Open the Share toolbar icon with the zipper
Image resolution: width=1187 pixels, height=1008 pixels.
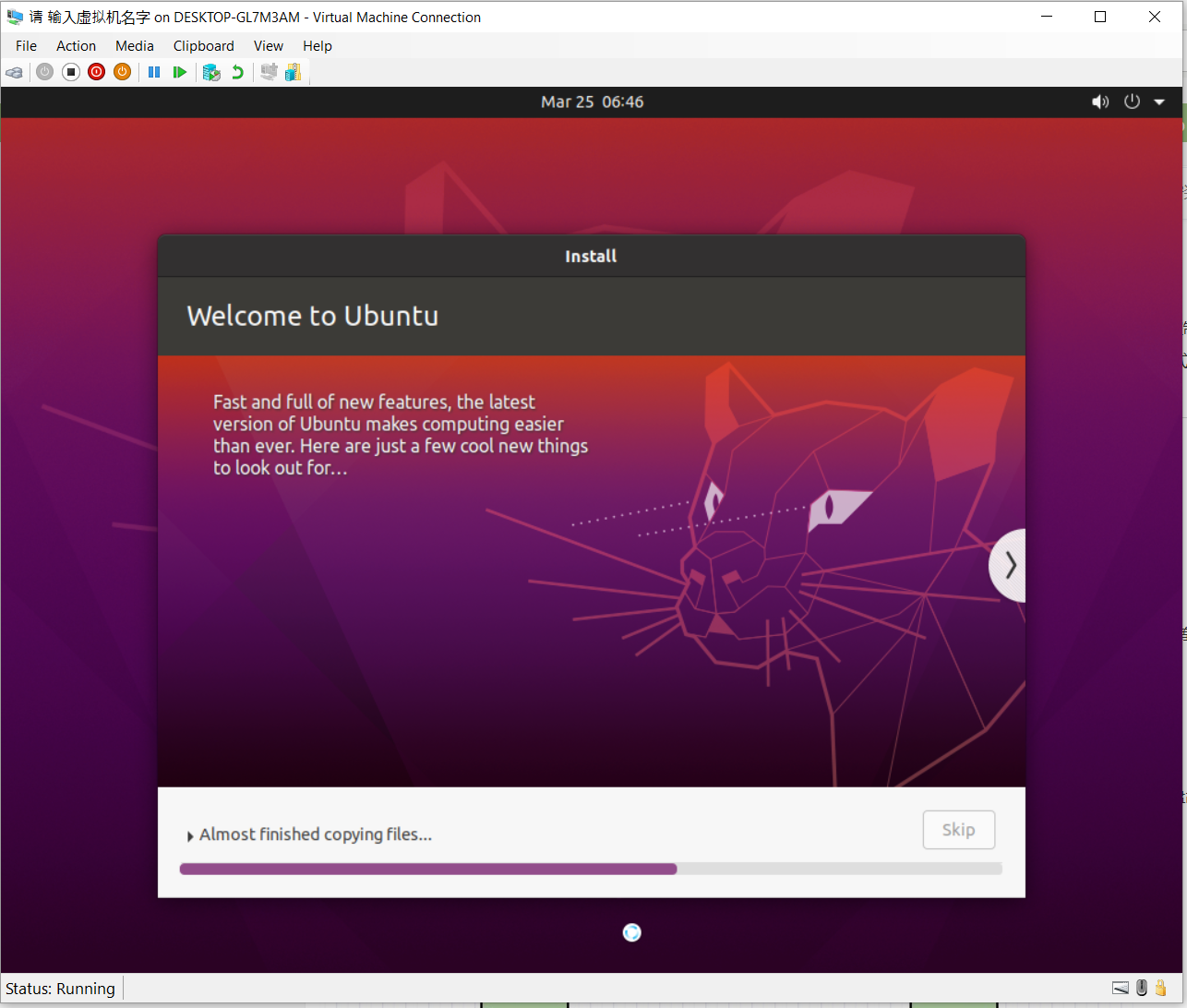(x=294, y=72)
